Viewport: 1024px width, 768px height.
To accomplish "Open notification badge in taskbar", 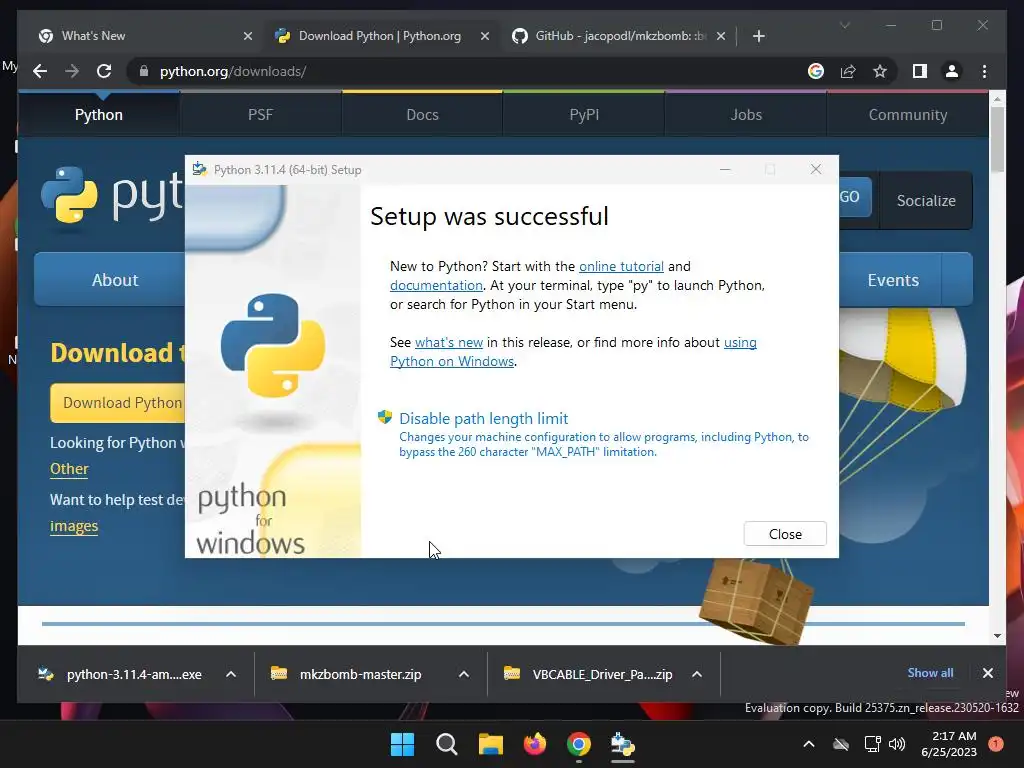I will coord(996,744).
